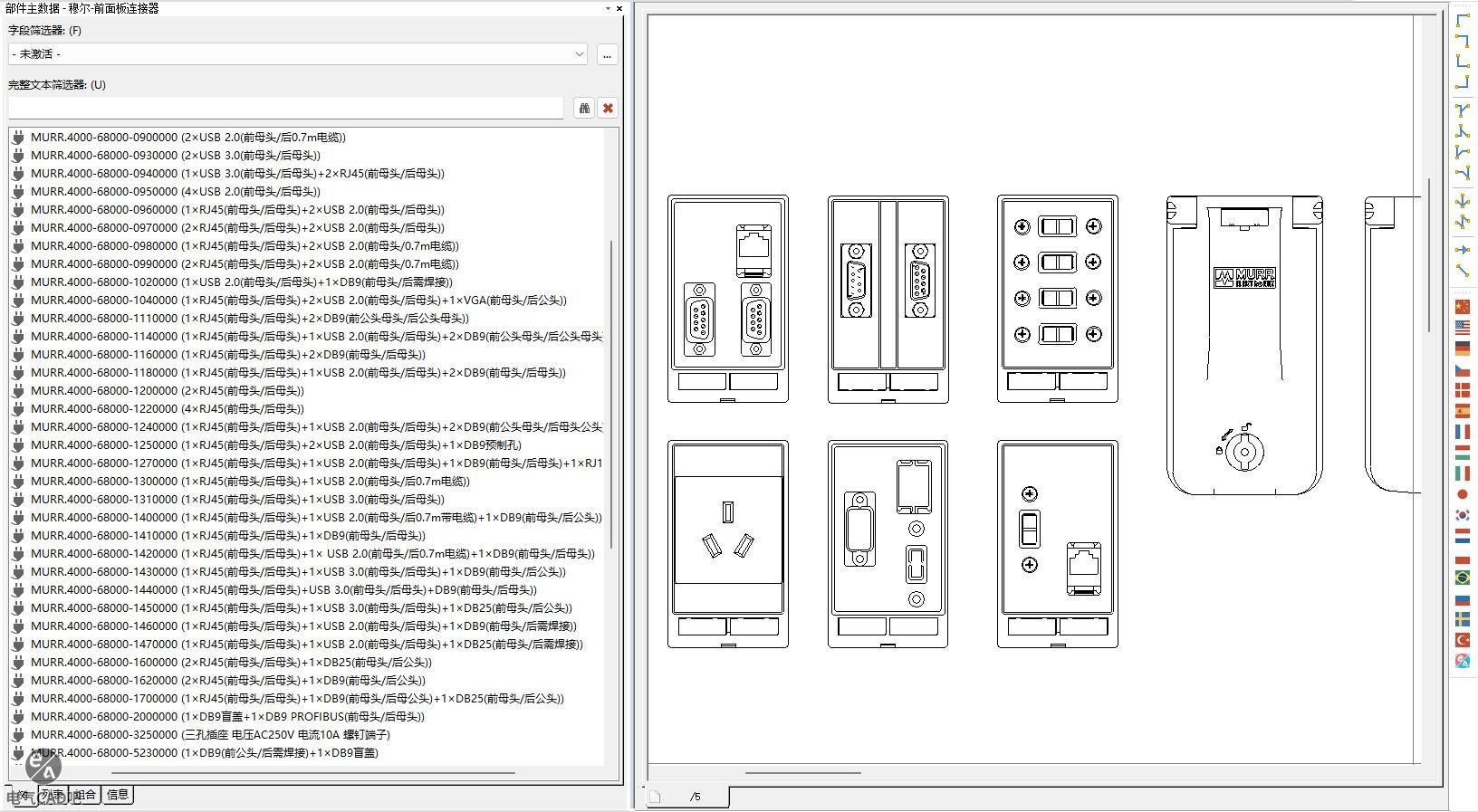This screenshot has width=1478, height=812.
Task: Select part MURR.4000-68000-0900000
Action: 188,138
